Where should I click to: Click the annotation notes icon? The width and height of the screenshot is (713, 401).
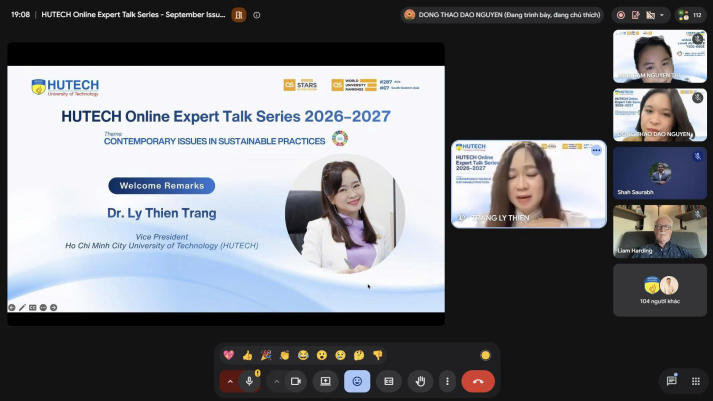tap(636, 15)
